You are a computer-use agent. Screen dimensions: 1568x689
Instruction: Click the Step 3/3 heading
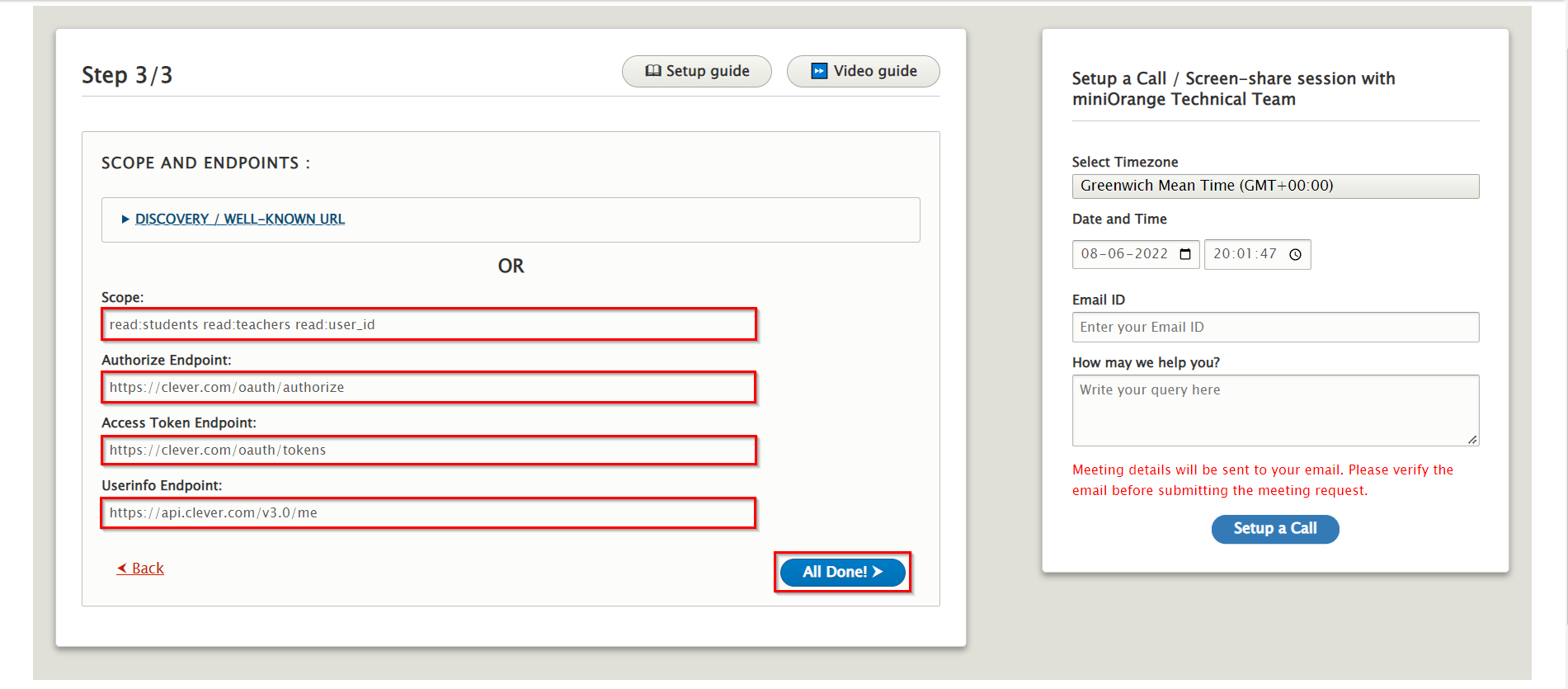[x=127, y=75]
